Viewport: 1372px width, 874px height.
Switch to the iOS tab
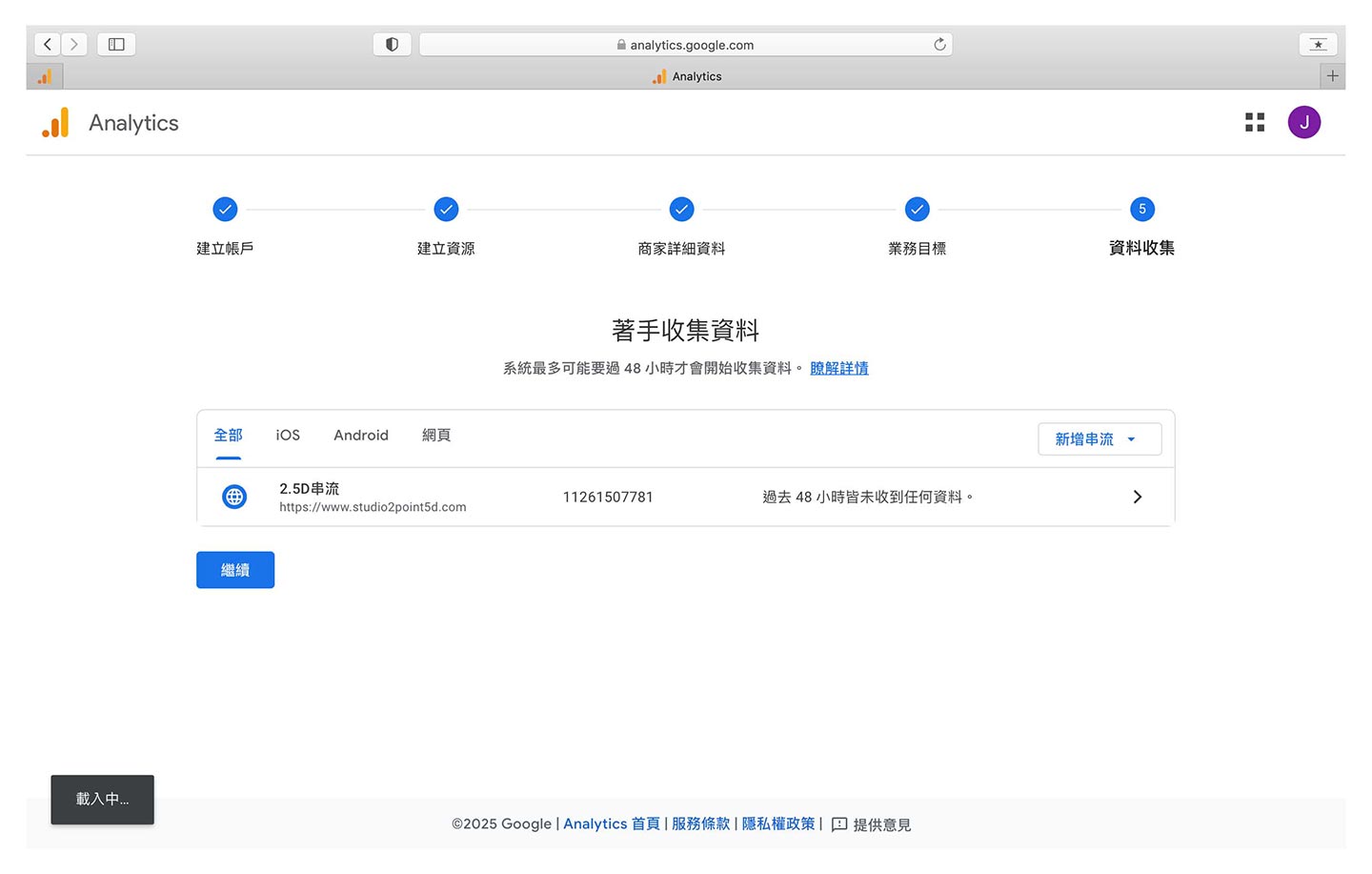click(288, 436)
